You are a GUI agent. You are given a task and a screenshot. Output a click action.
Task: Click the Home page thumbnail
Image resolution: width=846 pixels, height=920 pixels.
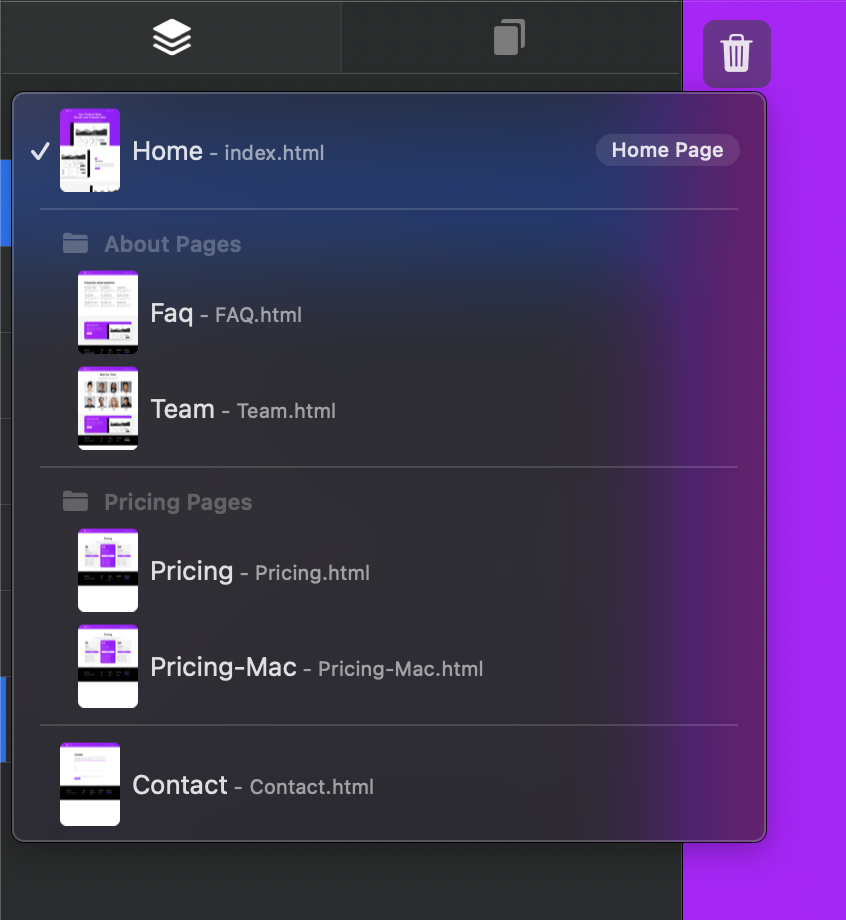(90, 150)
